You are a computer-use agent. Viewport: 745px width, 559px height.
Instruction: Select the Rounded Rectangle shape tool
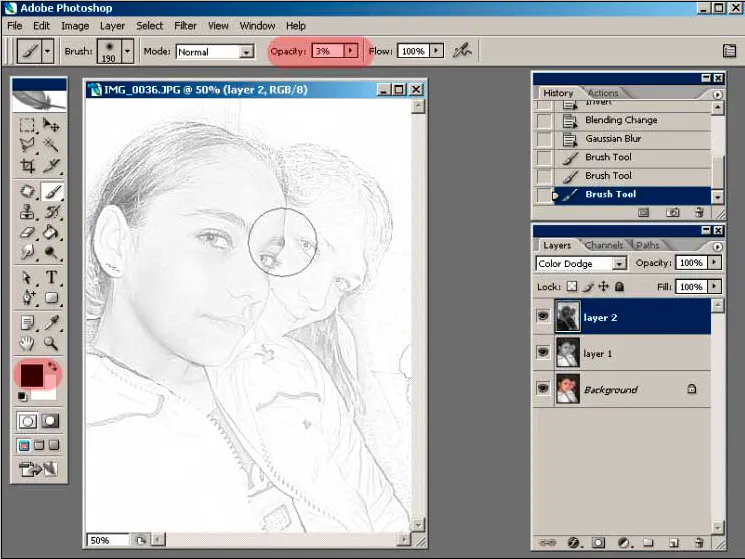coord(51,298)
